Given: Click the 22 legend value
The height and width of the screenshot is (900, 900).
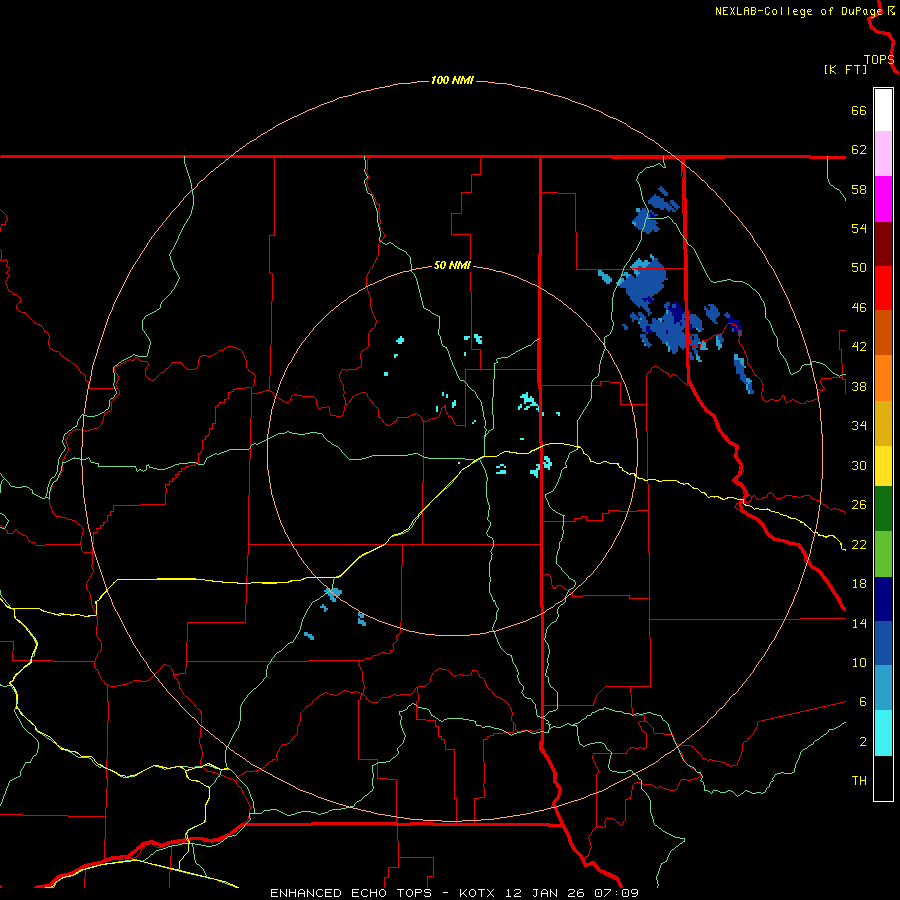Looking at the screenshot, I should coord(859,544).
